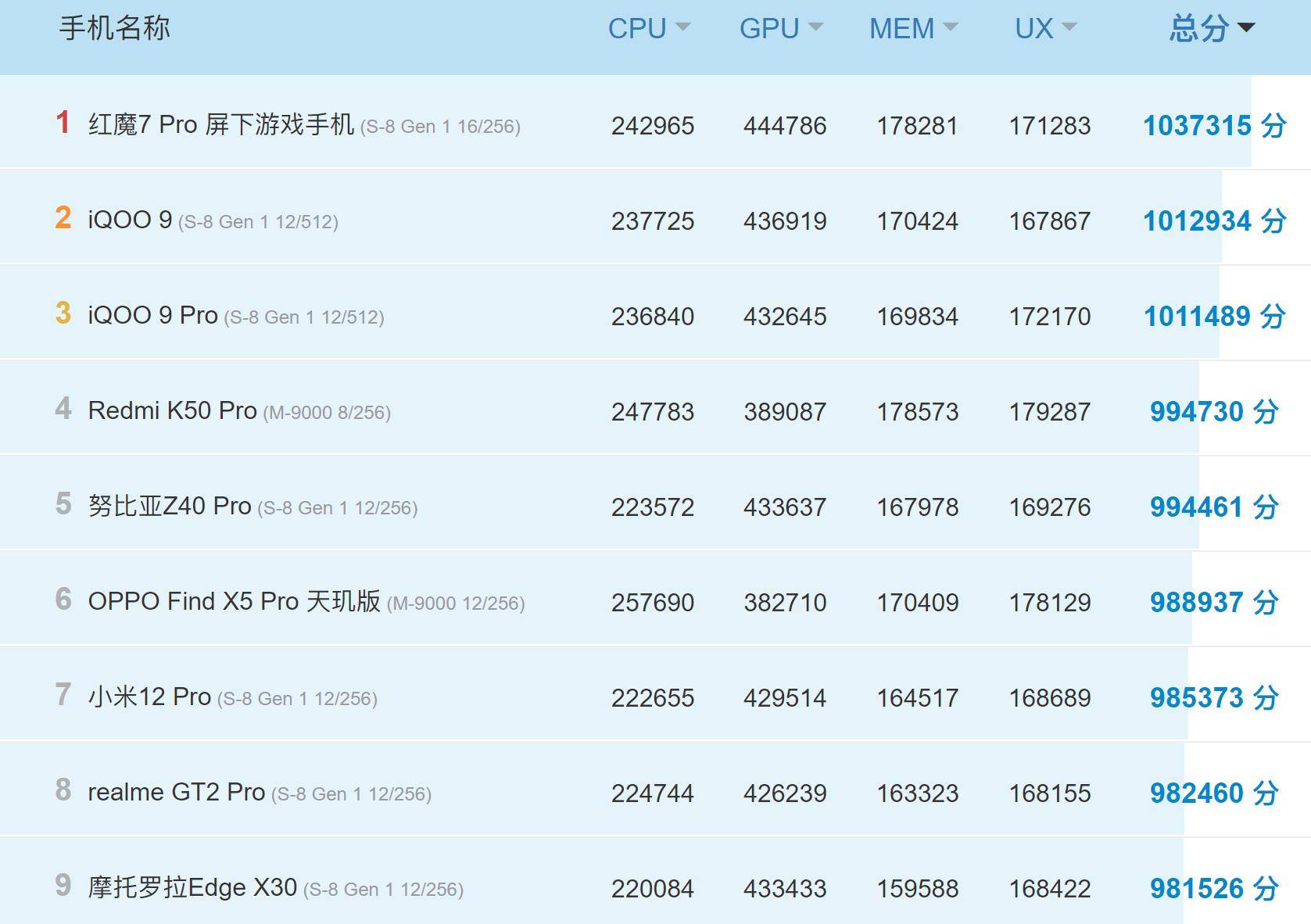Screen dimensions: 1311x924
Task: Select total score 1012934 分
Action: 1214,220
